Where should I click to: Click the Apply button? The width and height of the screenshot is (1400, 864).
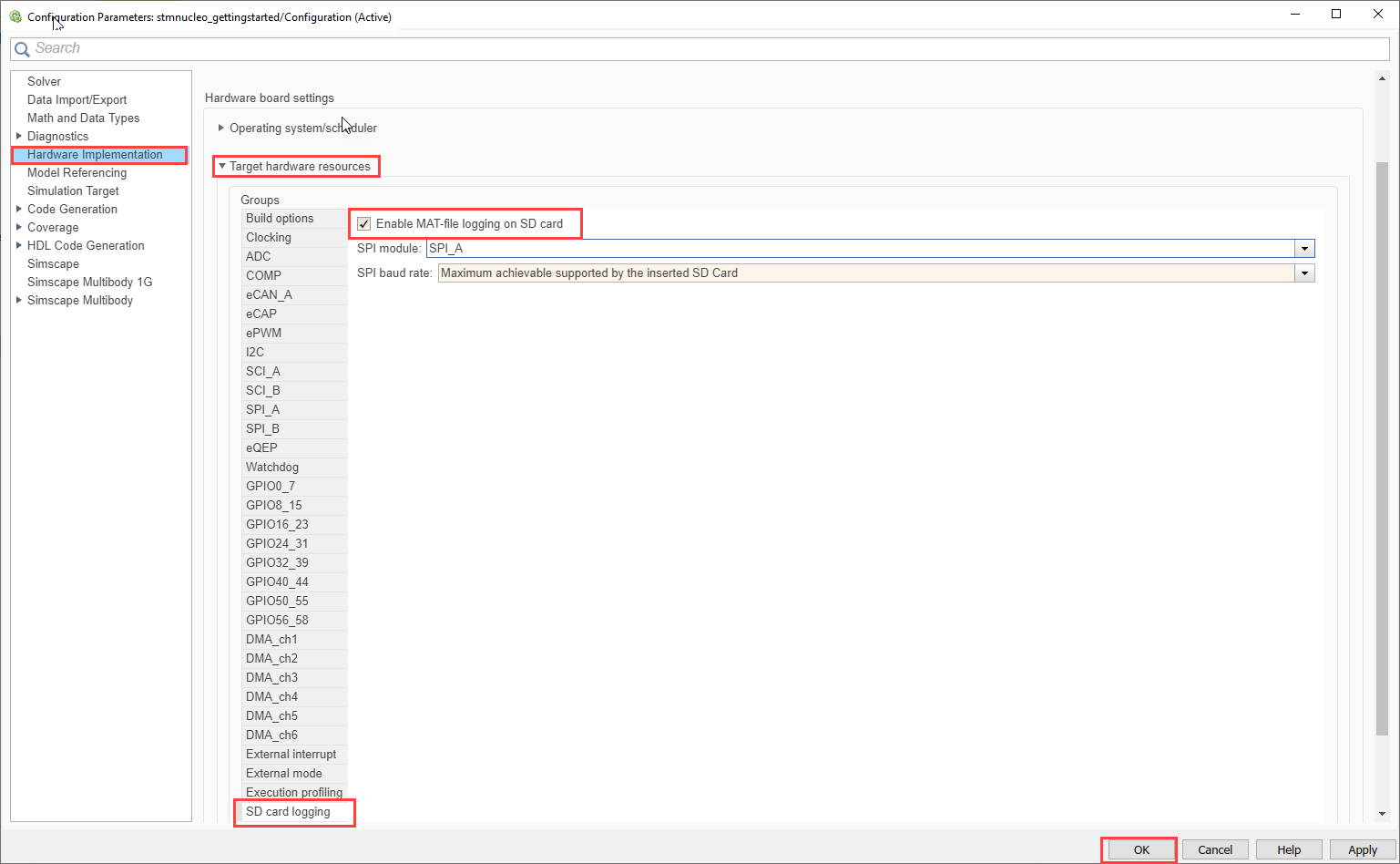click(1362, 850)
